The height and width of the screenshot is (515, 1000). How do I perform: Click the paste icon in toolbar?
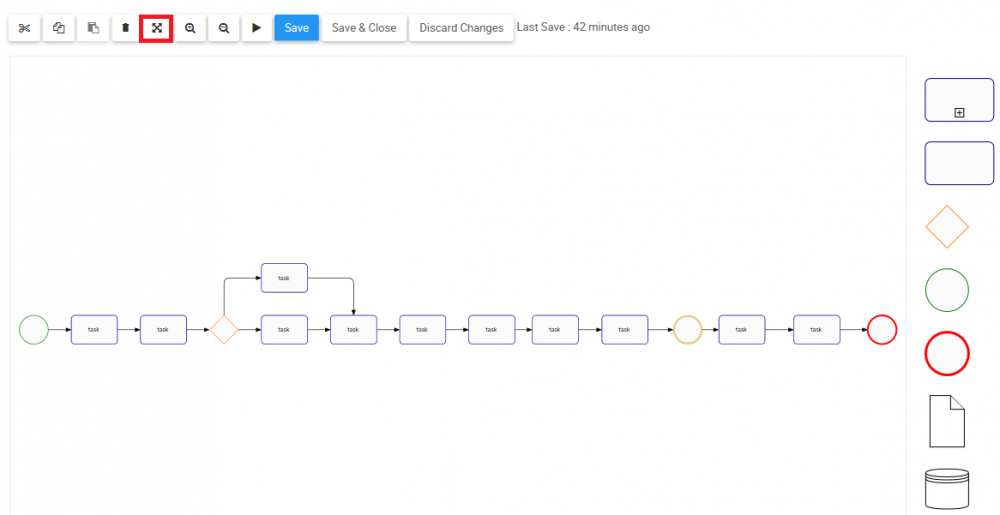92,28
